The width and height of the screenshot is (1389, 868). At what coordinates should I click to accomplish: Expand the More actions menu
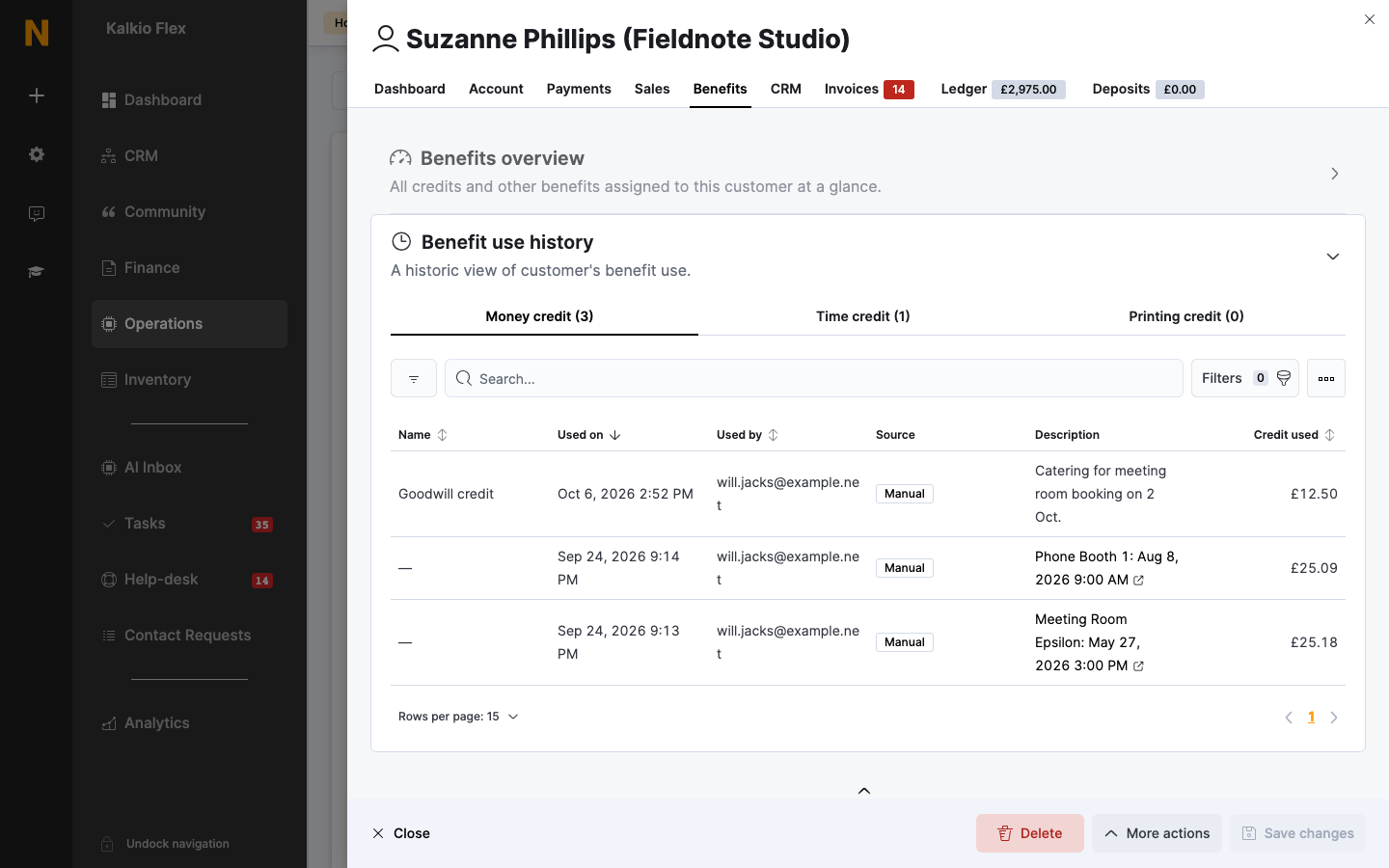click(x=1157, y=833)
